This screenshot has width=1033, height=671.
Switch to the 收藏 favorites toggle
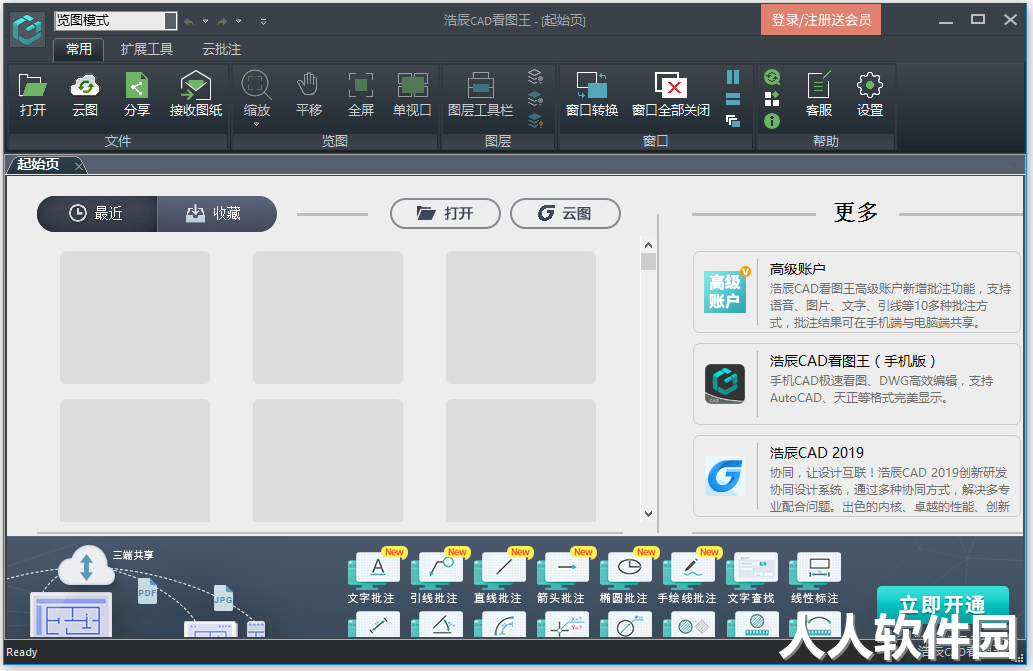[x=217, y=213]
